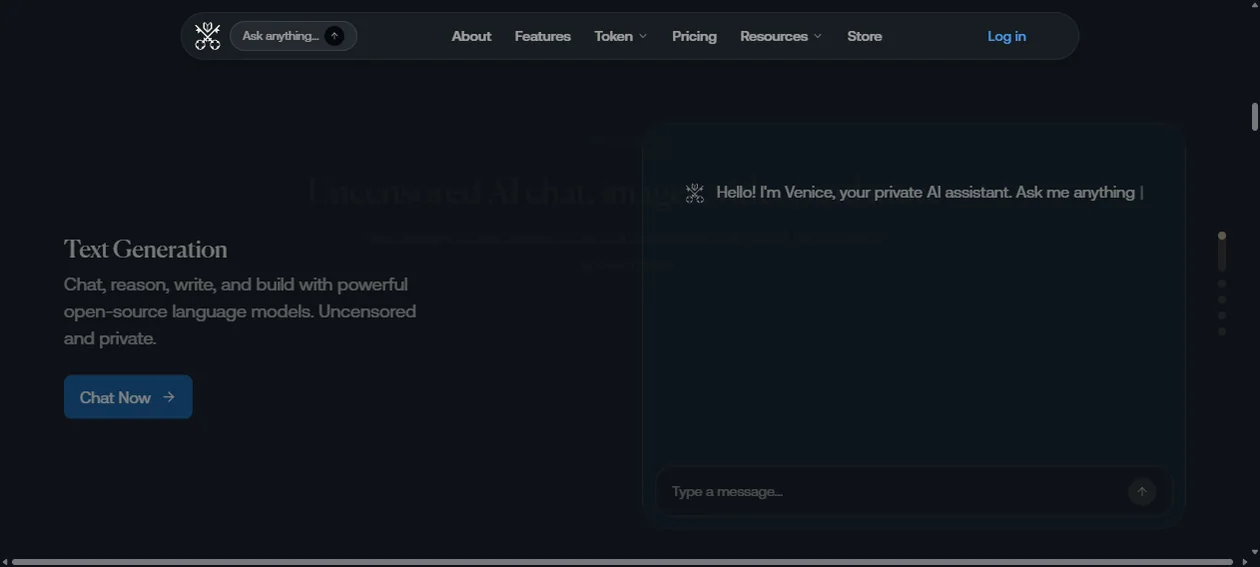Expand the Token dropdown menu

[621, 36]
